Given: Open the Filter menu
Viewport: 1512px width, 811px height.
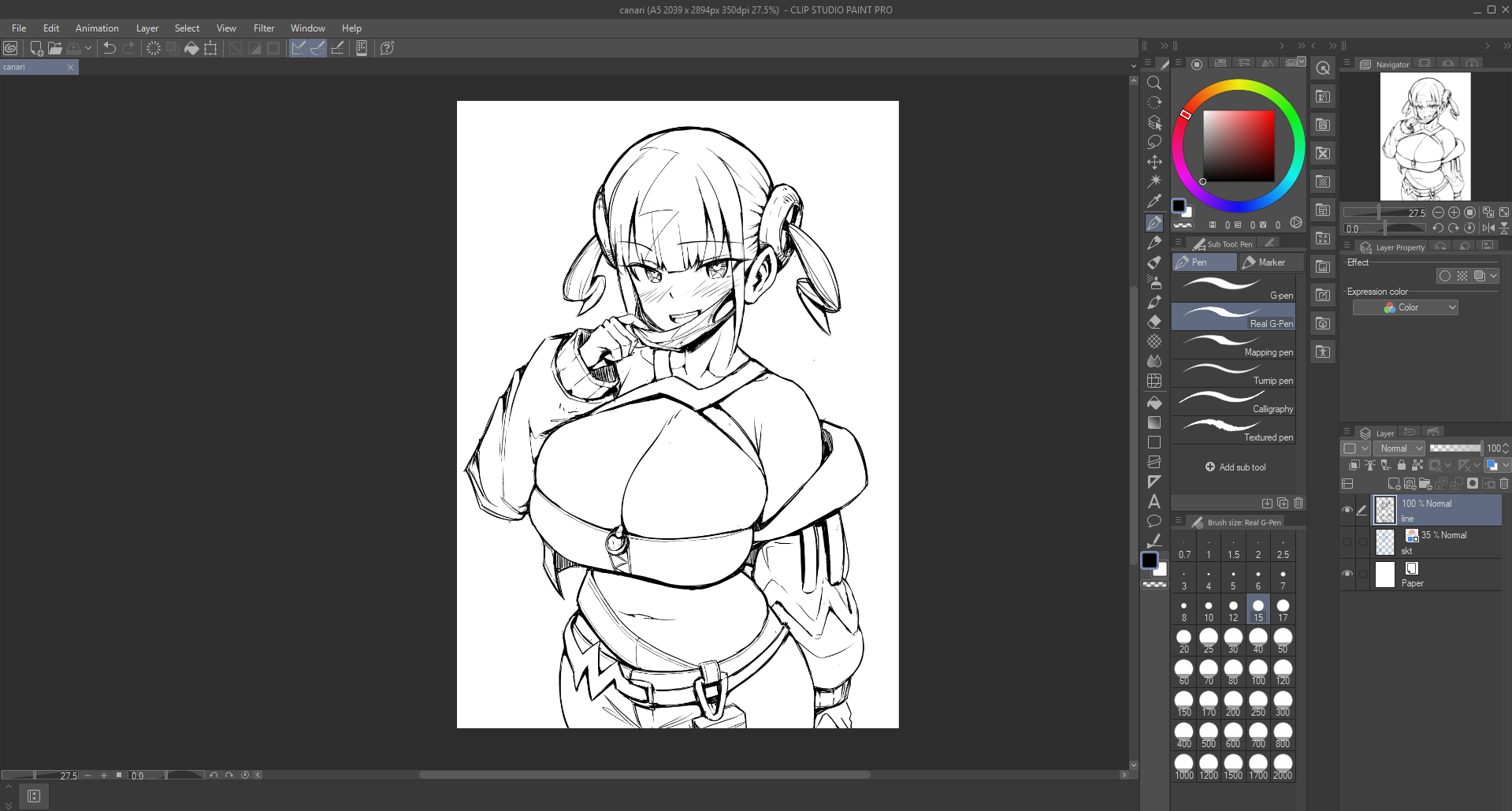Looking at the screenshot, I should pos(264,28).
